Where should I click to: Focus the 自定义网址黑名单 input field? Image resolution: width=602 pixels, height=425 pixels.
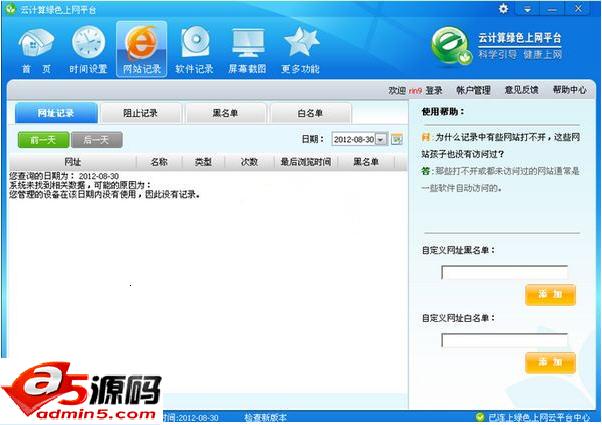504,272
